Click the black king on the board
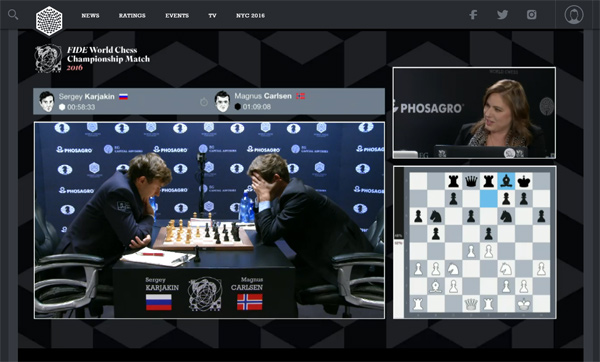Image resolution: width=600 pixels, height=362 pixels. pyautogui.click(x=523, y=181)
